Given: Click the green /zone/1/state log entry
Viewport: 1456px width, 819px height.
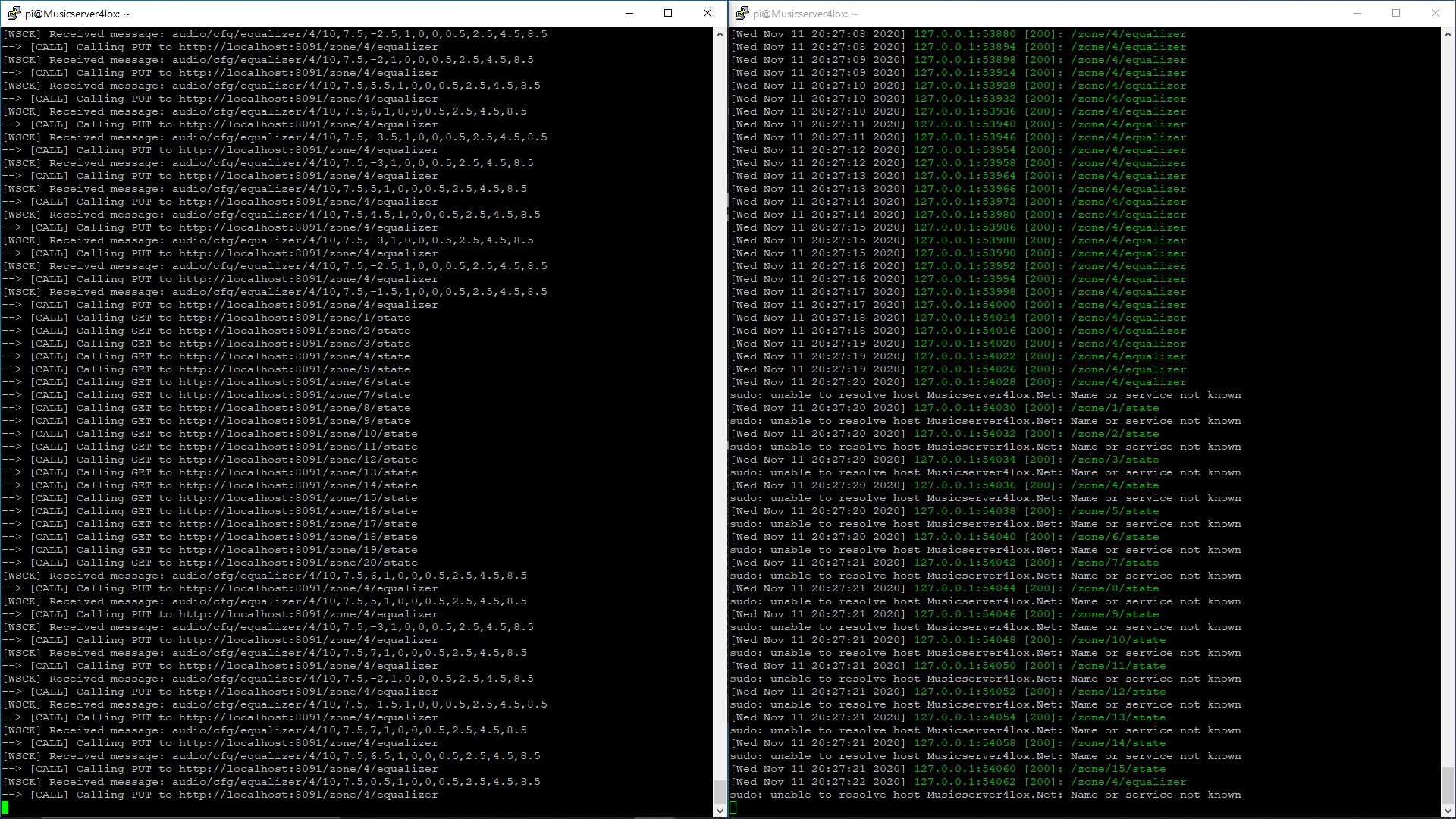Looking at the screenshot, I should click(1115, 408).
